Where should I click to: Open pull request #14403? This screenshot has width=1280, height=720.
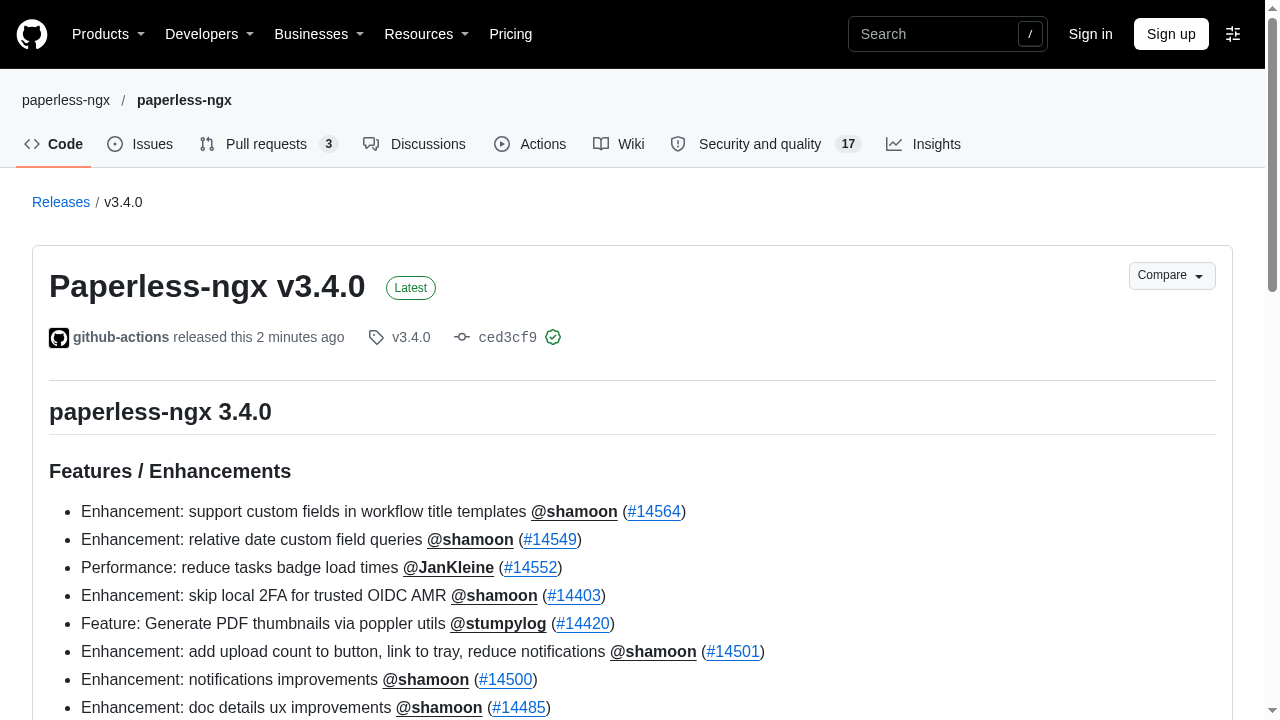coord(574,596)
